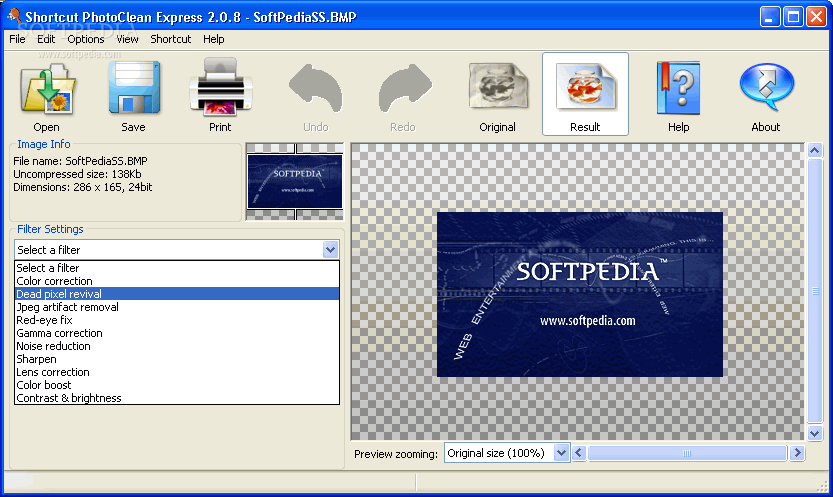
Task: Close the PhotoClean Express window
Action: (x=816, y=17)
